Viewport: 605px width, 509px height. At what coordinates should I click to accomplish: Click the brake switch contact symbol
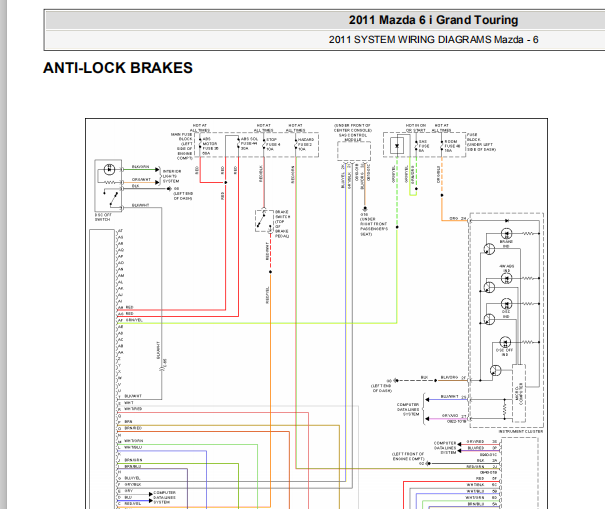click(264, 221)
